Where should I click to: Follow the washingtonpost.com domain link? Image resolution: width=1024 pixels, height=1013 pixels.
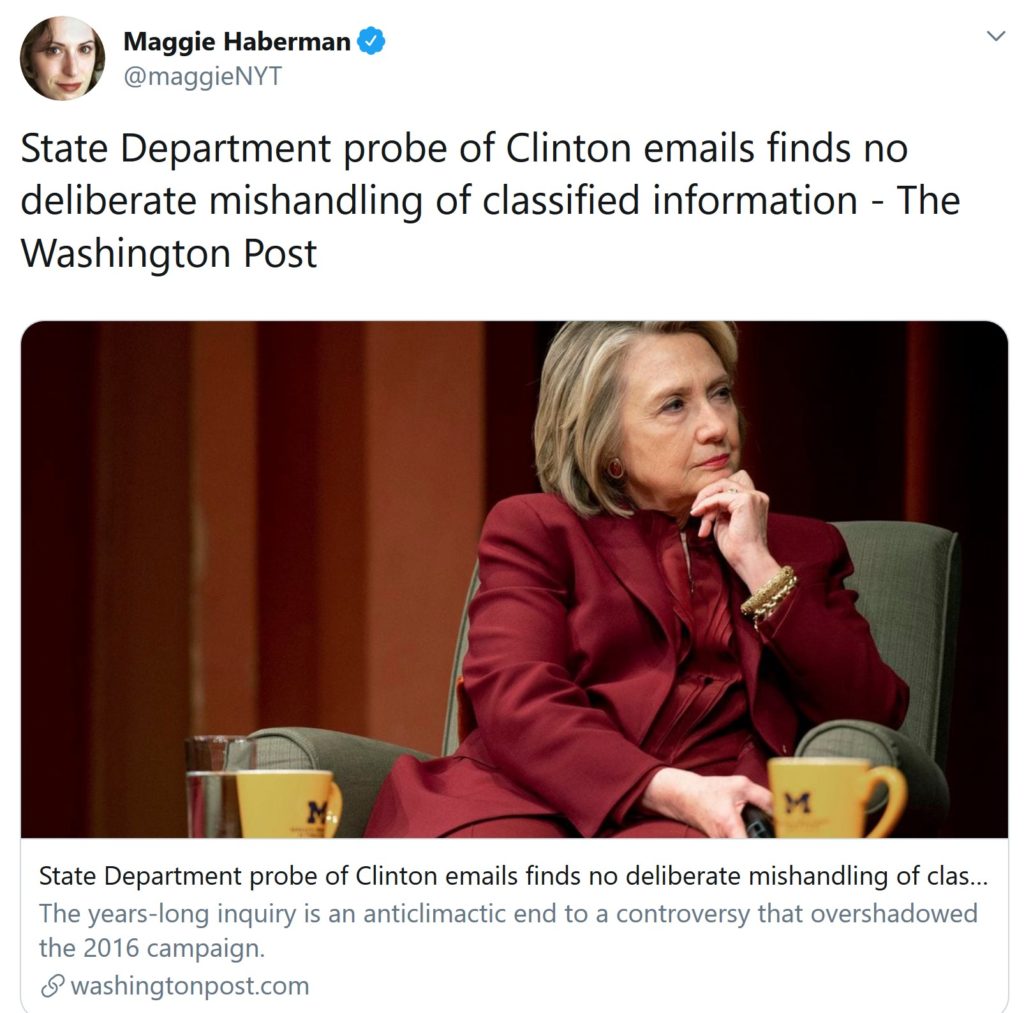pos(189,986)
